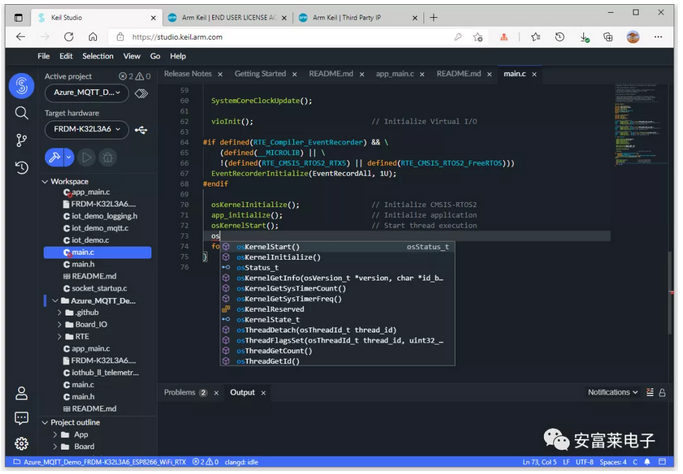Open the tab actions menu icon in the browser
This screenshot has width=683, height=474.
coord(18,18)
